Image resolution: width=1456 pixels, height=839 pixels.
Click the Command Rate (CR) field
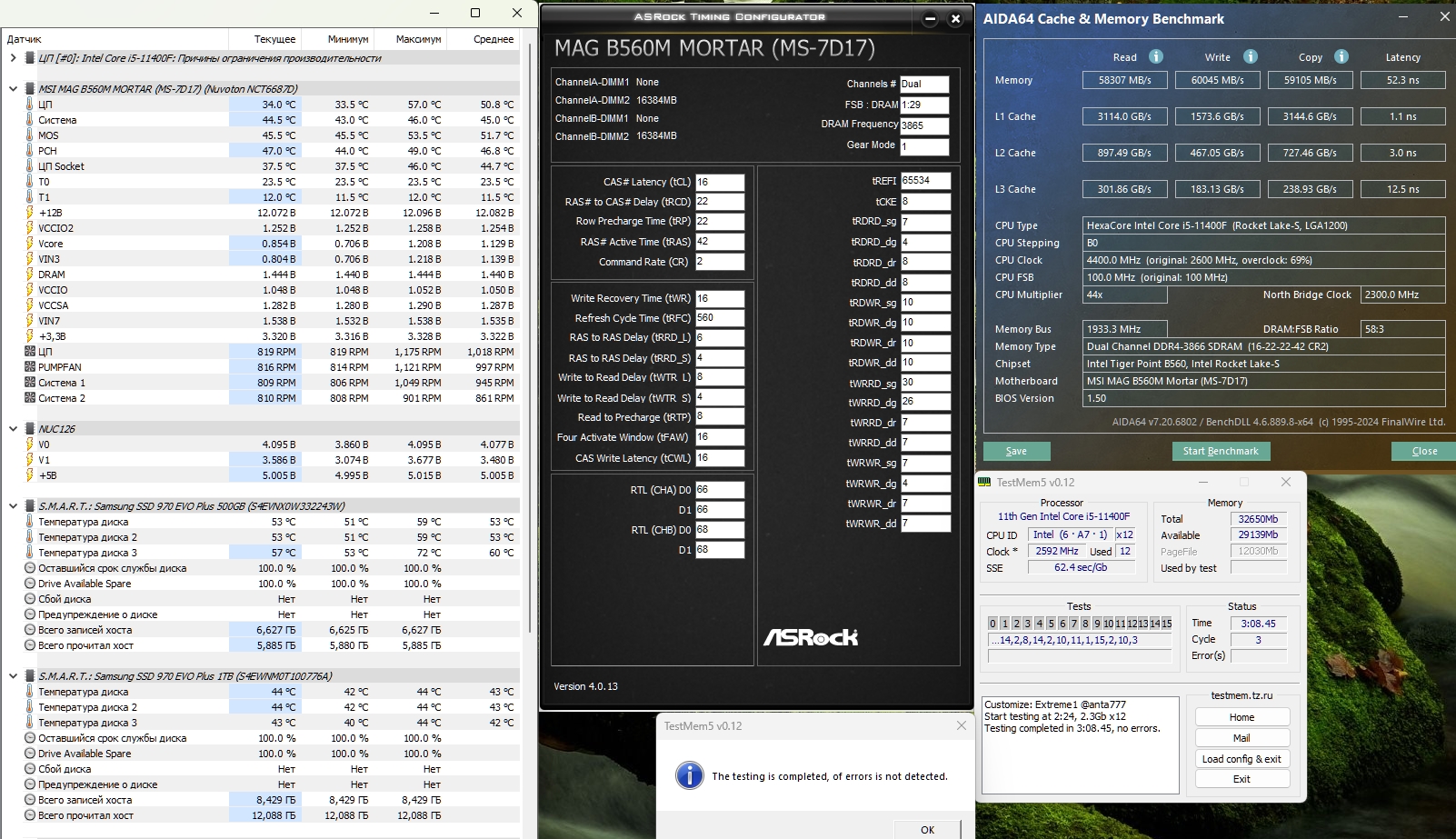(720, 262)
